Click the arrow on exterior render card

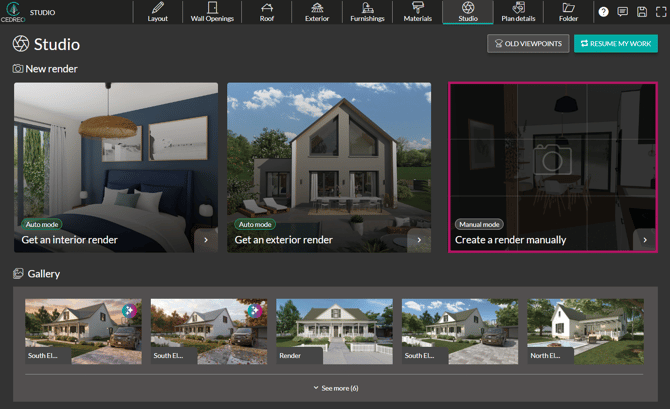pos(419,240)
